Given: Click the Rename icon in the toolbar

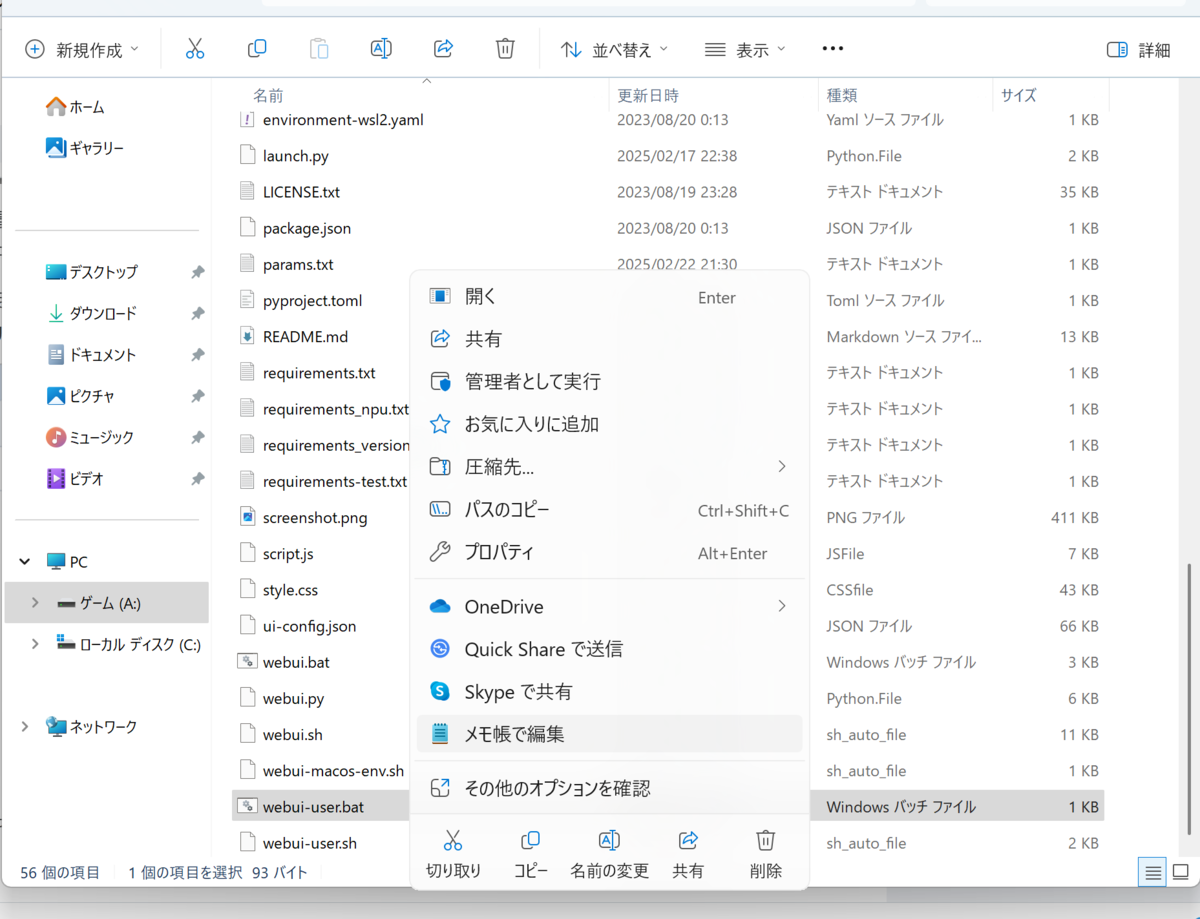Looking at the screenshot, I should (381, 47).
